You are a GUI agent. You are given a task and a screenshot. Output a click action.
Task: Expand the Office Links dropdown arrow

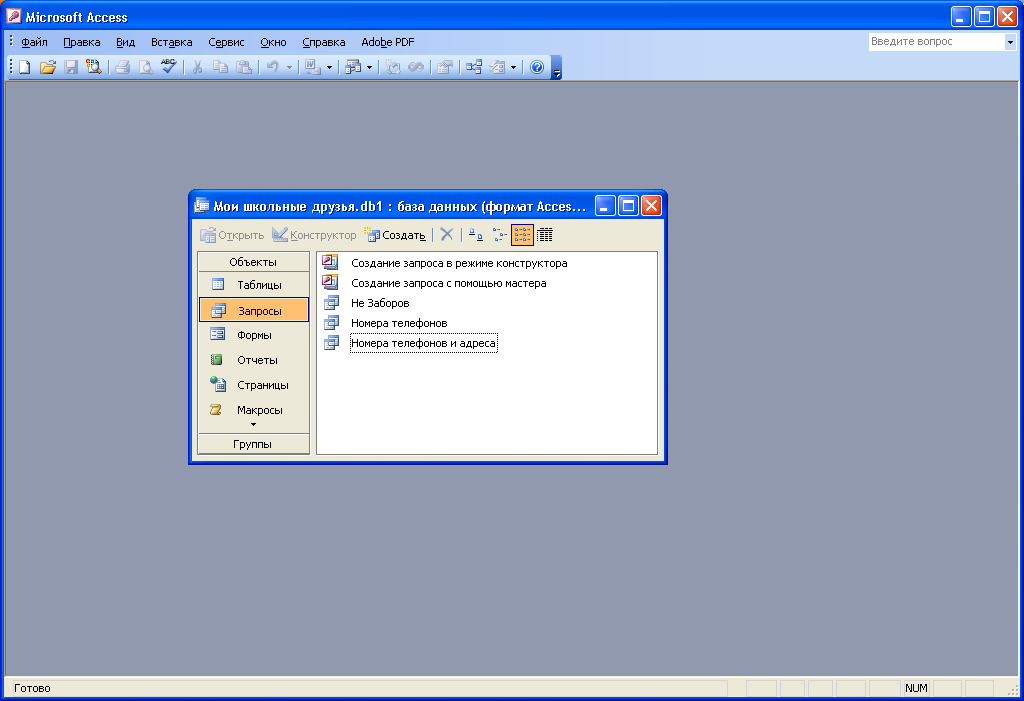(x=329, y=67)
